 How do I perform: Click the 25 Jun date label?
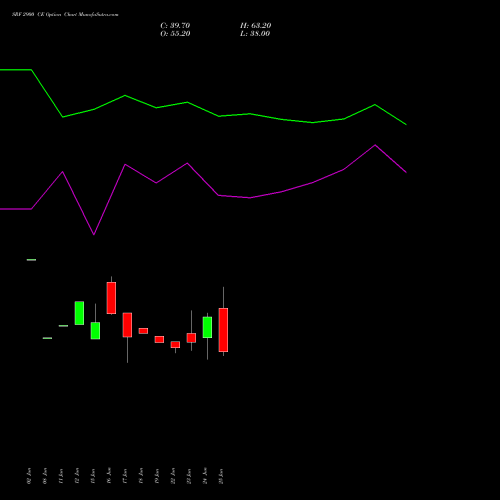(221, 476)
